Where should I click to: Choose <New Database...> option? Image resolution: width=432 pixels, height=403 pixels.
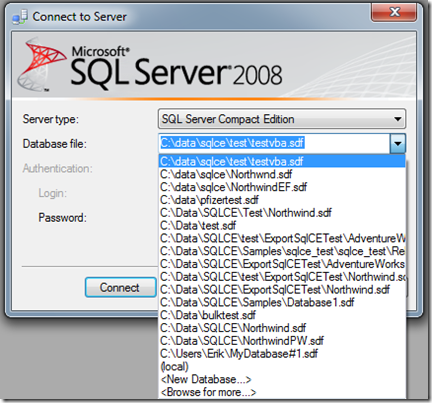[282, 379]
